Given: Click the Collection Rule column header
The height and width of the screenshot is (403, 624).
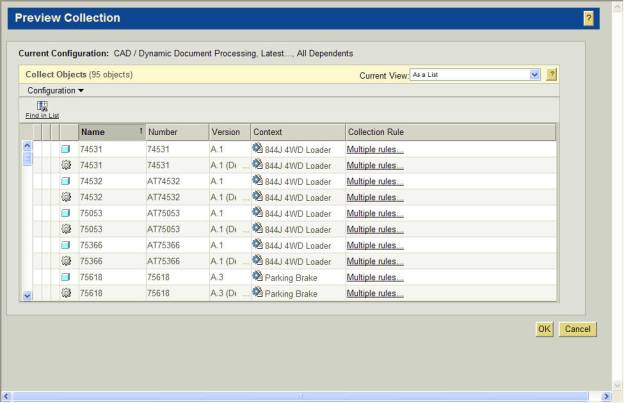Looking at the screenshot, I should pos(450,132).
